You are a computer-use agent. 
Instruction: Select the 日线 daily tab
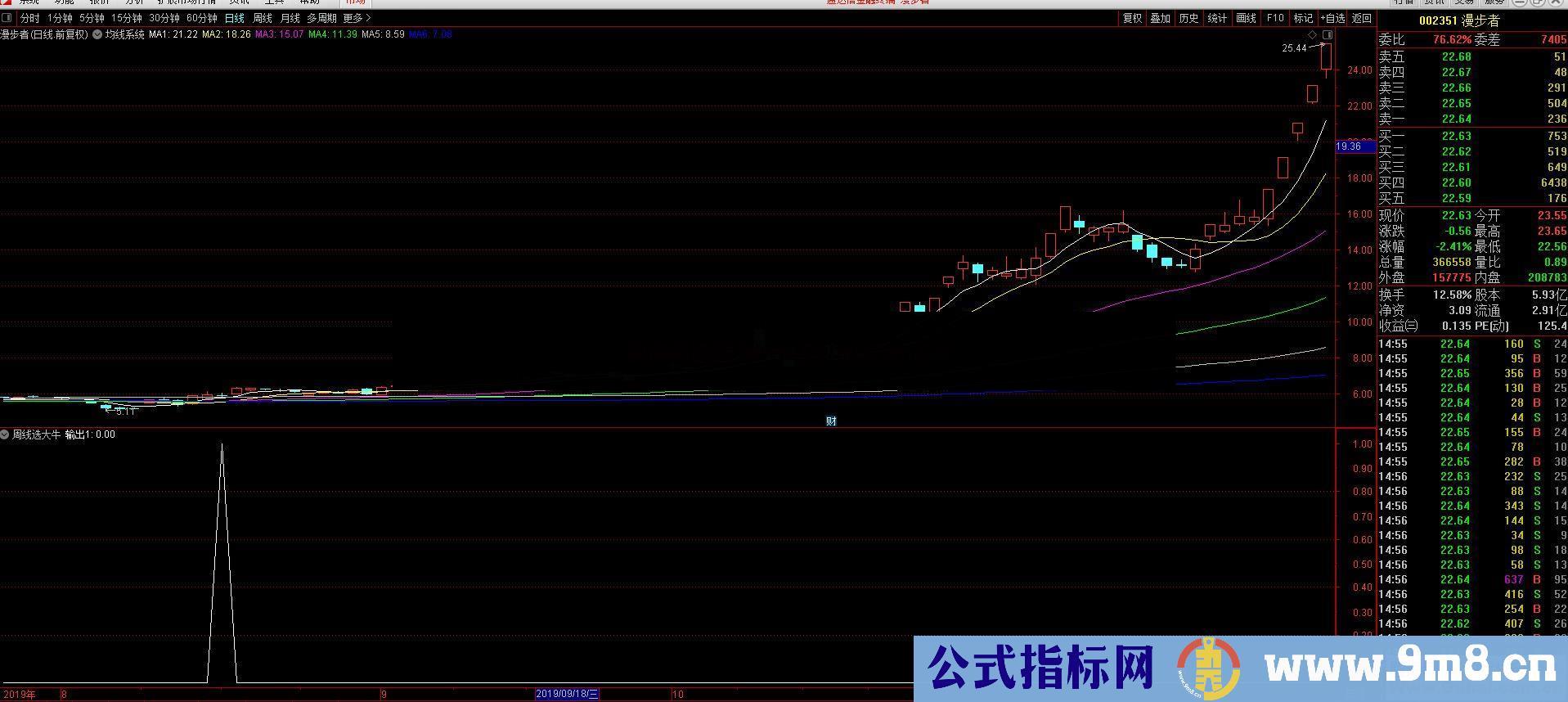(x=235, y=18)
